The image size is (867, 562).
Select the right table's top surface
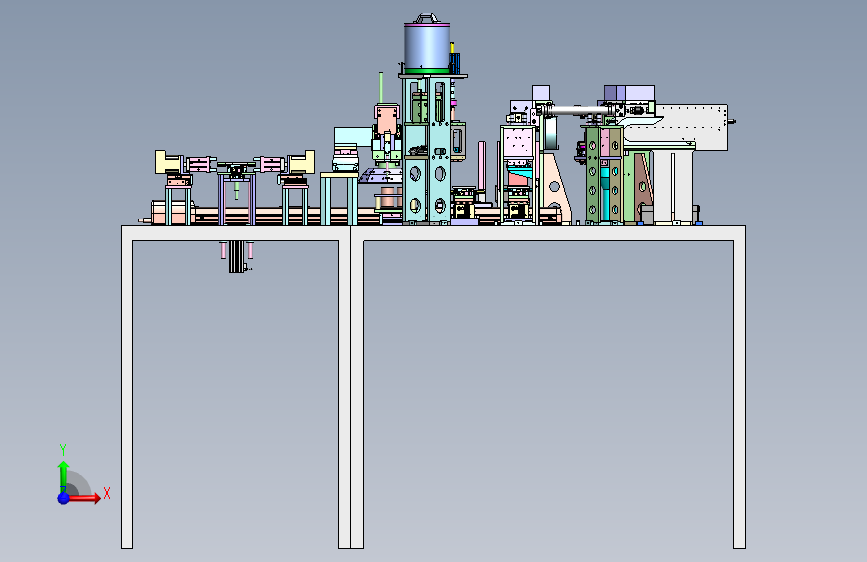[548, 232]
